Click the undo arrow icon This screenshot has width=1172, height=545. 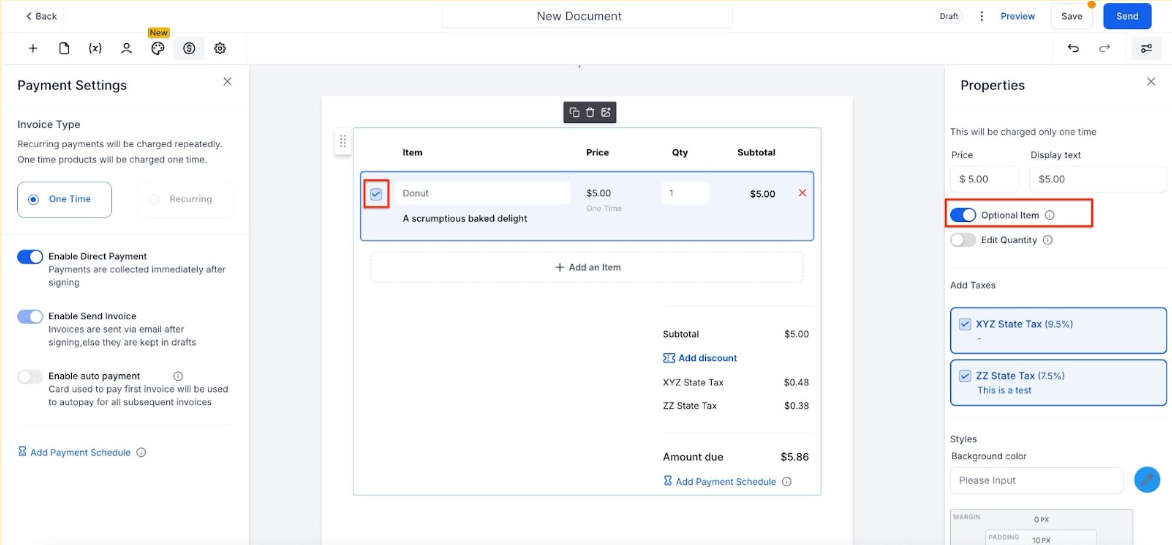[x=1073, y=48]
